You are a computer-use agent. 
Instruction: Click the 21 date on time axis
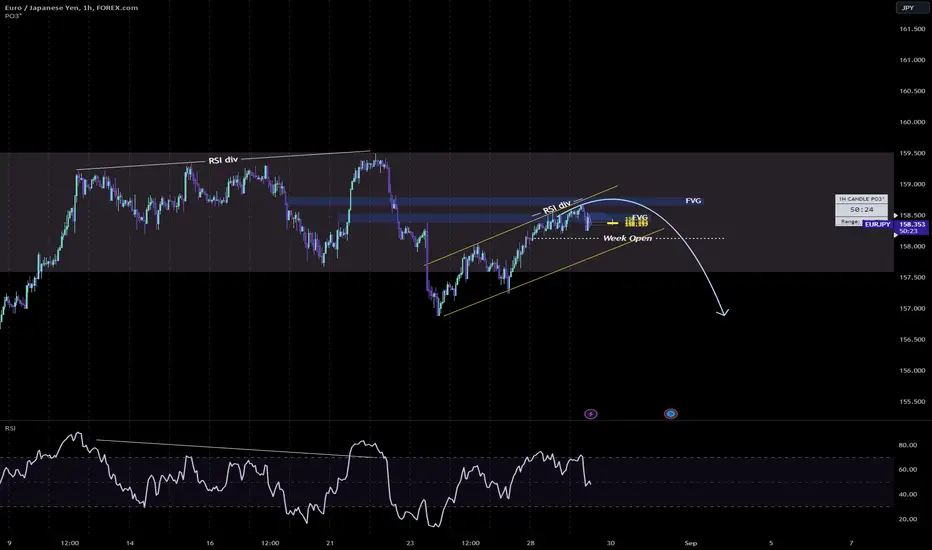click(x=330, y=543)
